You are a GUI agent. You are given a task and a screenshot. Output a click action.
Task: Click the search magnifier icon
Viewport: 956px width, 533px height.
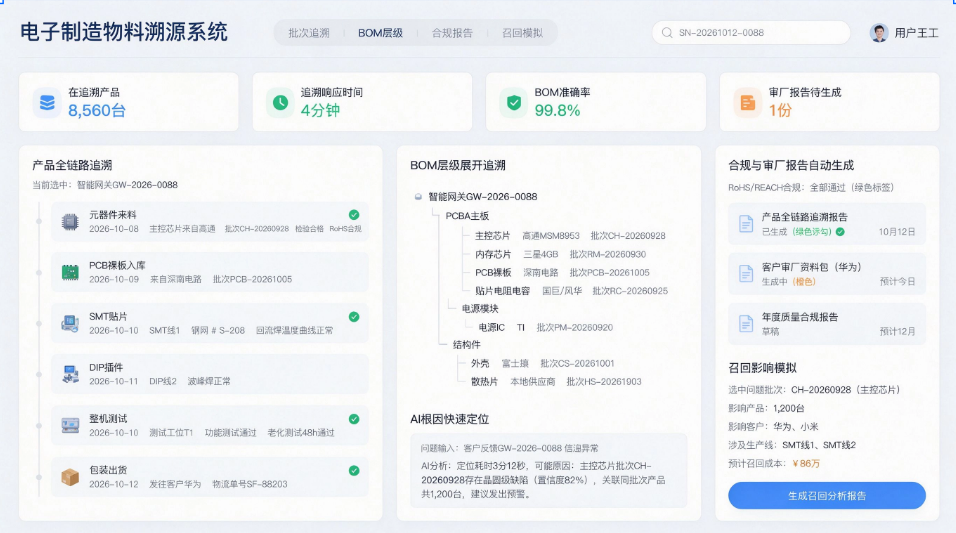(x=667, y=33)
